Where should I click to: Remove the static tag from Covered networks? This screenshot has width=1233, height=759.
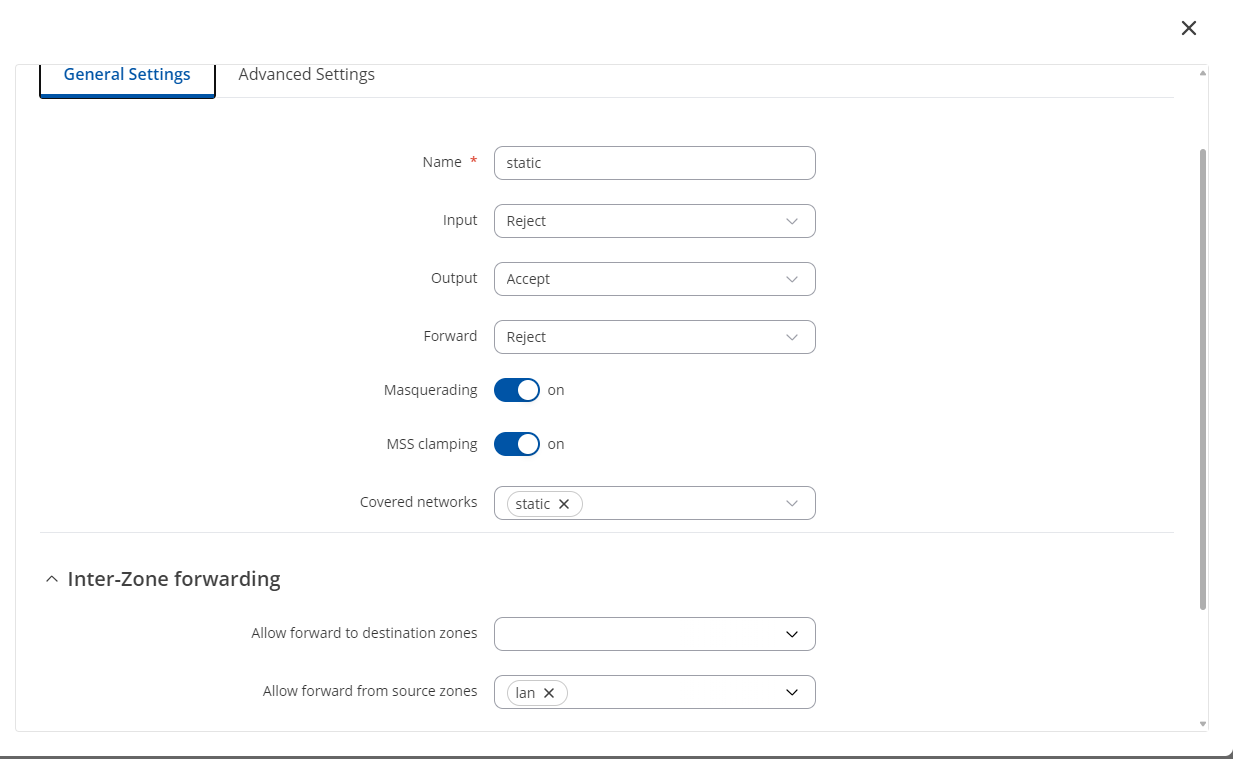[x=564, y=504]
